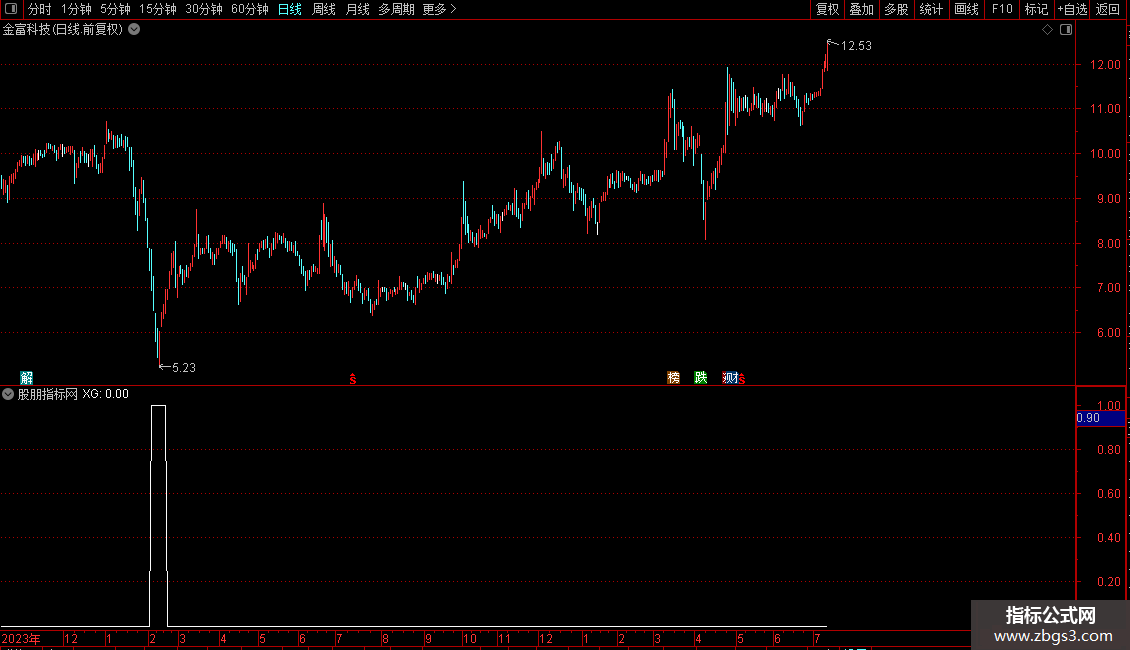Click the 榜 marker icon
Viewport: 1130px width, 650px height.
pyautogui.click(x=673, y=378)
